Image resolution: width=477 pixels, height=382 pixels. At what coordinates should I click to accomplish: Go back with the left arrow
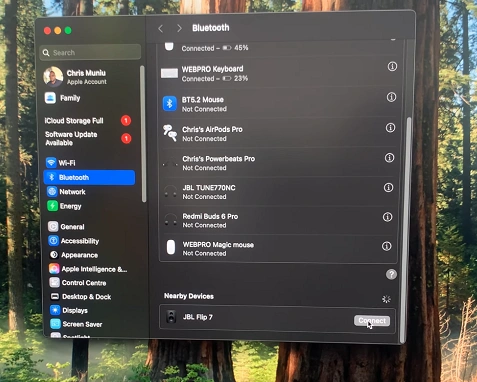(161, 29)
